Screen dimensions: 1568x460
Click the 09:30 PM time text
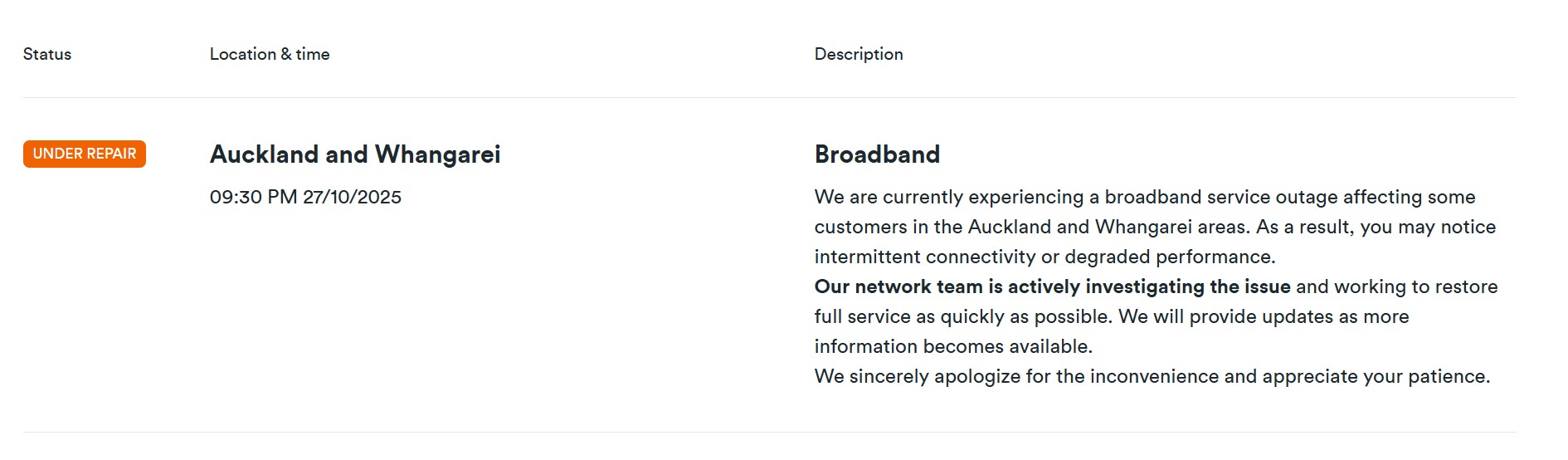click(253, 198)
